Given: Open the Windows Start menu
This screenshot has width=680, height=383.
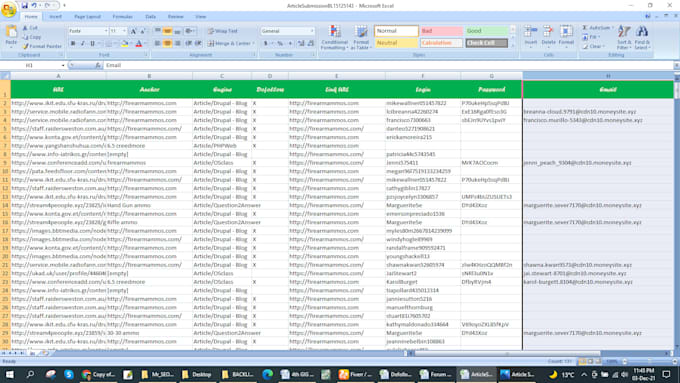Looking at the screenshot, I should pos(9,374).
